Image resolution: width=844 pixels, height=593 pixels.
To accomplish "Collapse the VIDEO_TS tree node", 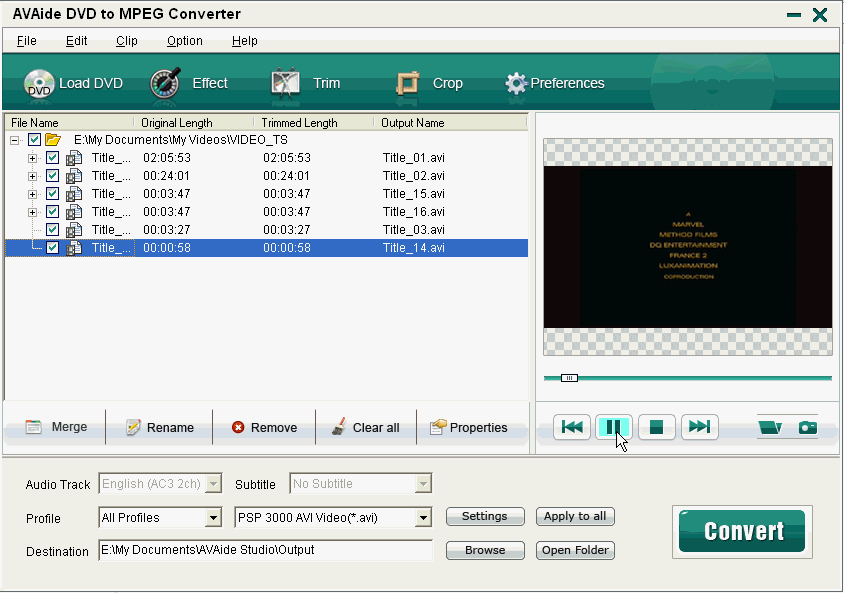I will coord(15,140).
